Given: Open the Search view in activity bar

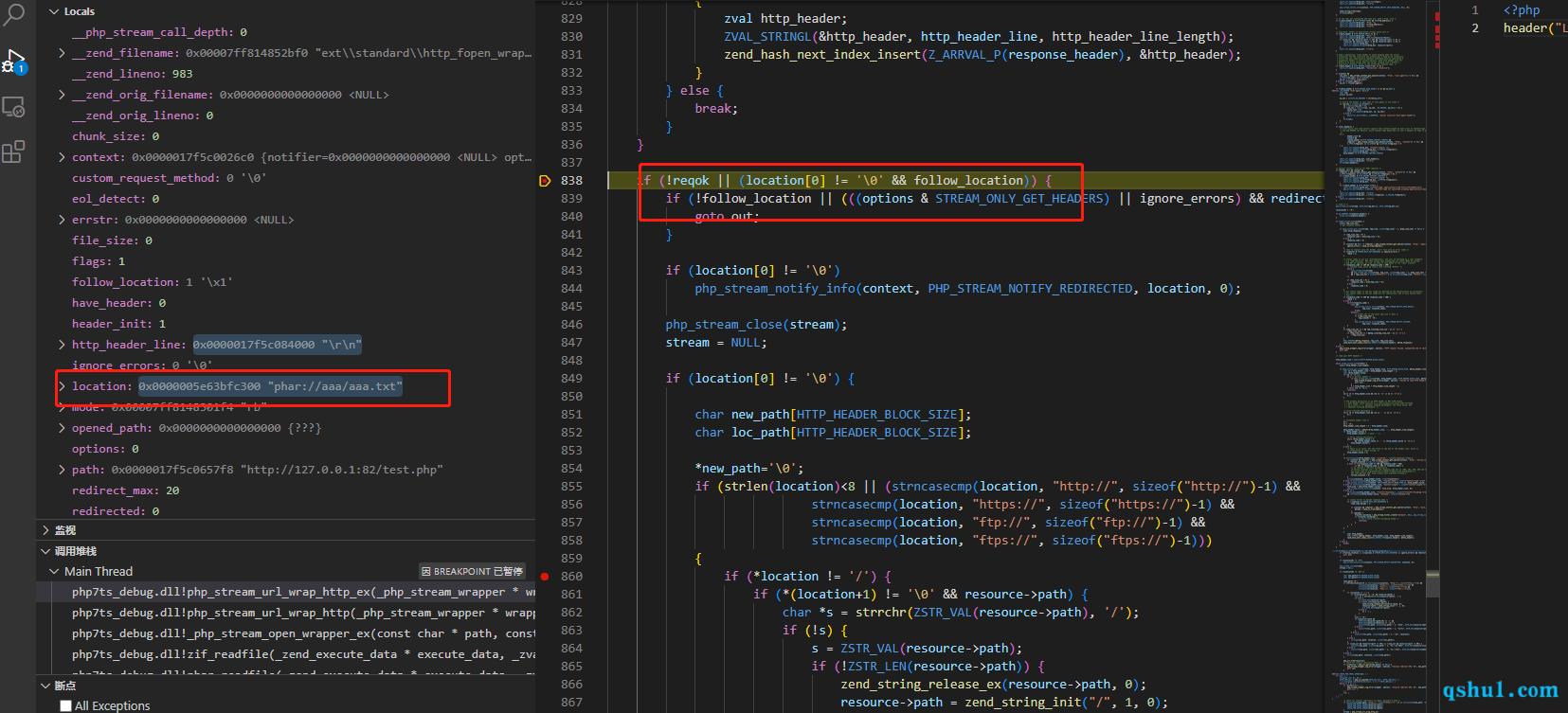Looking at the screenshot, I should 14,13.
